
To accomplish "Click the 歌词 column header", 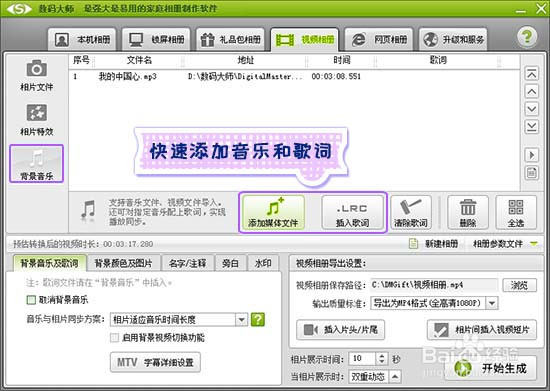I will (x=438, y=60).
